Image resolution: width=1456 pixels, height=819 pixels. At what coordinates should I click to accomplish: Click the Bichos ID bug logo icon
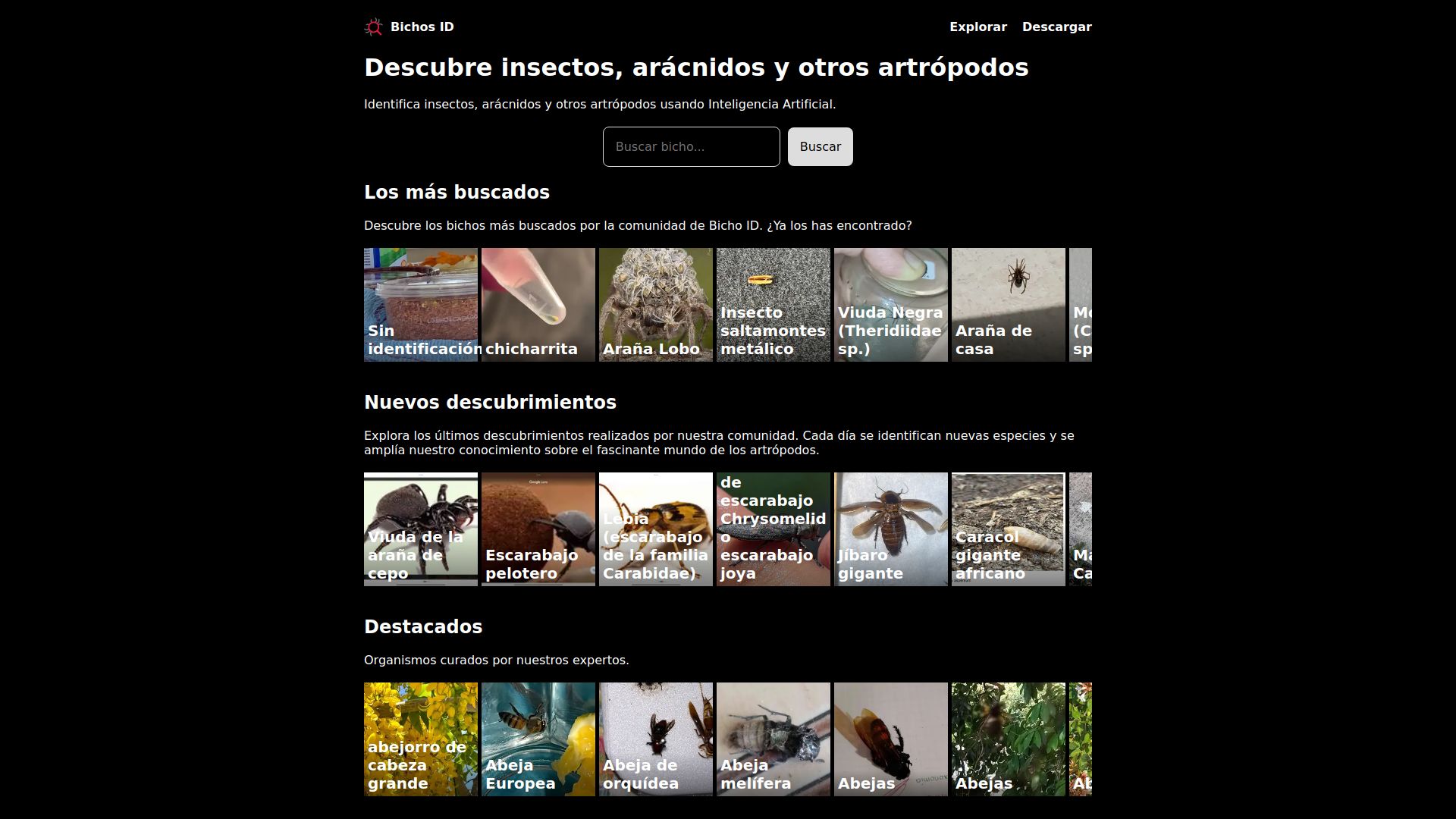[x=373, y=27]
